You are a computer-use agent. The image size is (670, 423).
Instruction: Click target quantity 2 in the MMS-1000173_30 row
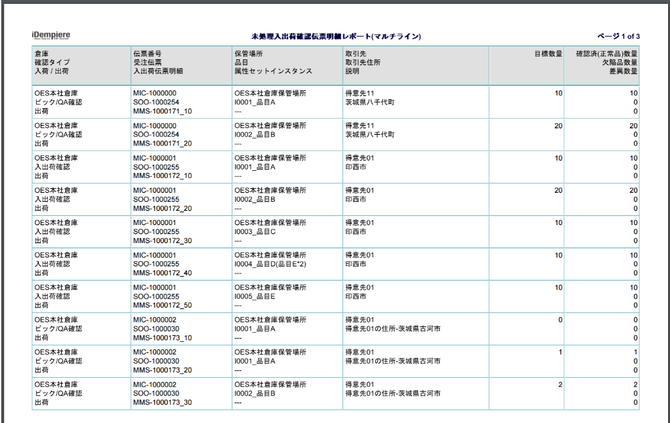(560, 385)
